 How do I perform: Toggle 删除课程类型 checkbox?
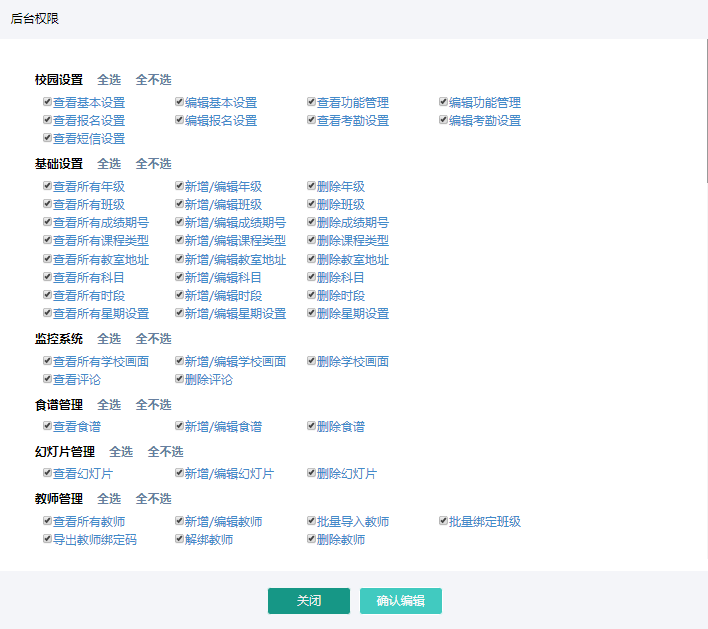[x=311, y=240]
